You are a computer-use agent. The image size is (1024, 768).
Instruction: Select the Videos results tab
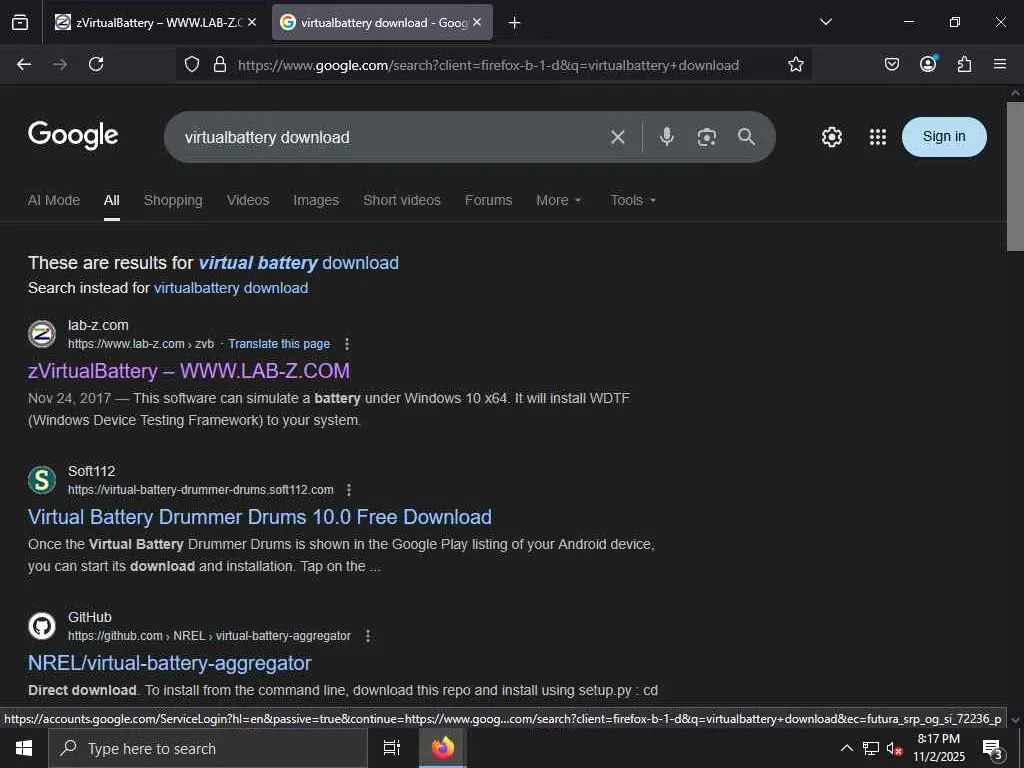pos(248,200)
